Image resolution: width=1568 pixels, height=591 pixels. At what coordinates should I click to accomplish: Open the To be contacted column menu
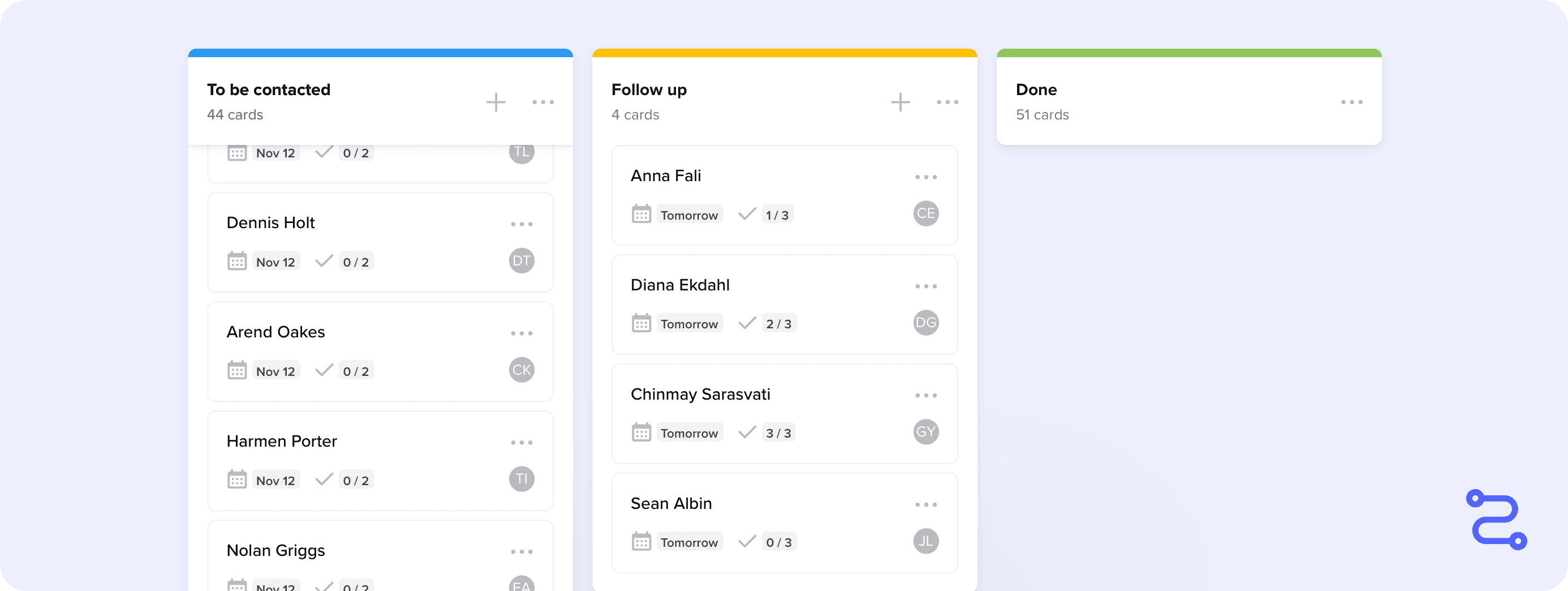coord(544,102)
